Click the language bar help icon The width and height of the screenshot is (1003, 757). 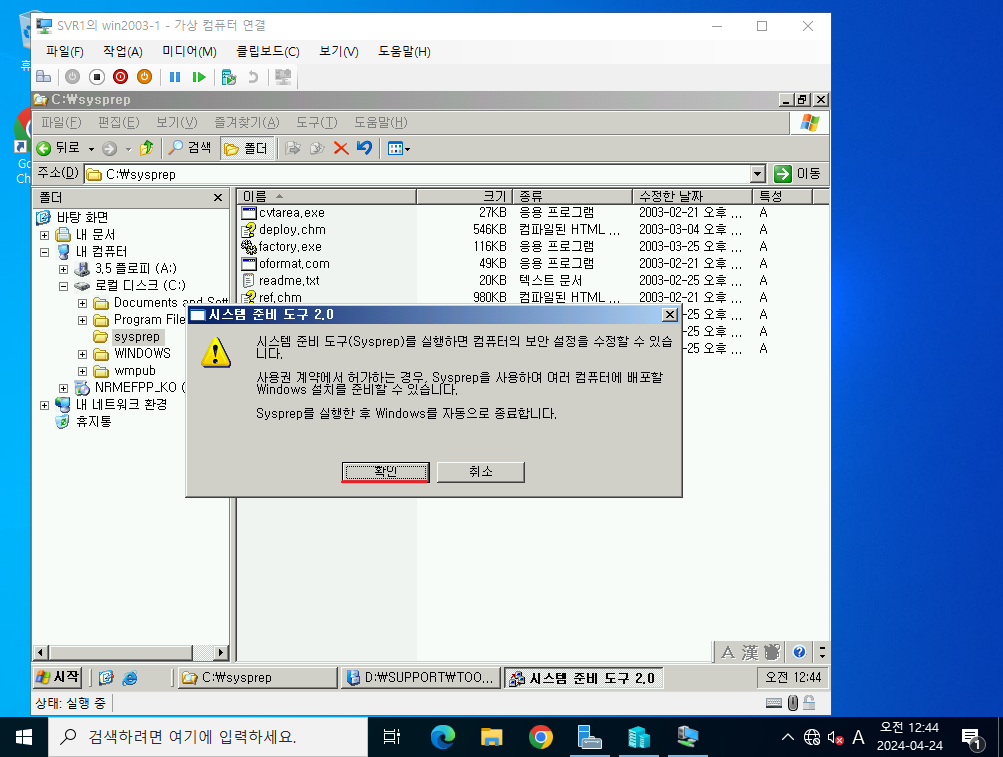(x=799, y=652)
